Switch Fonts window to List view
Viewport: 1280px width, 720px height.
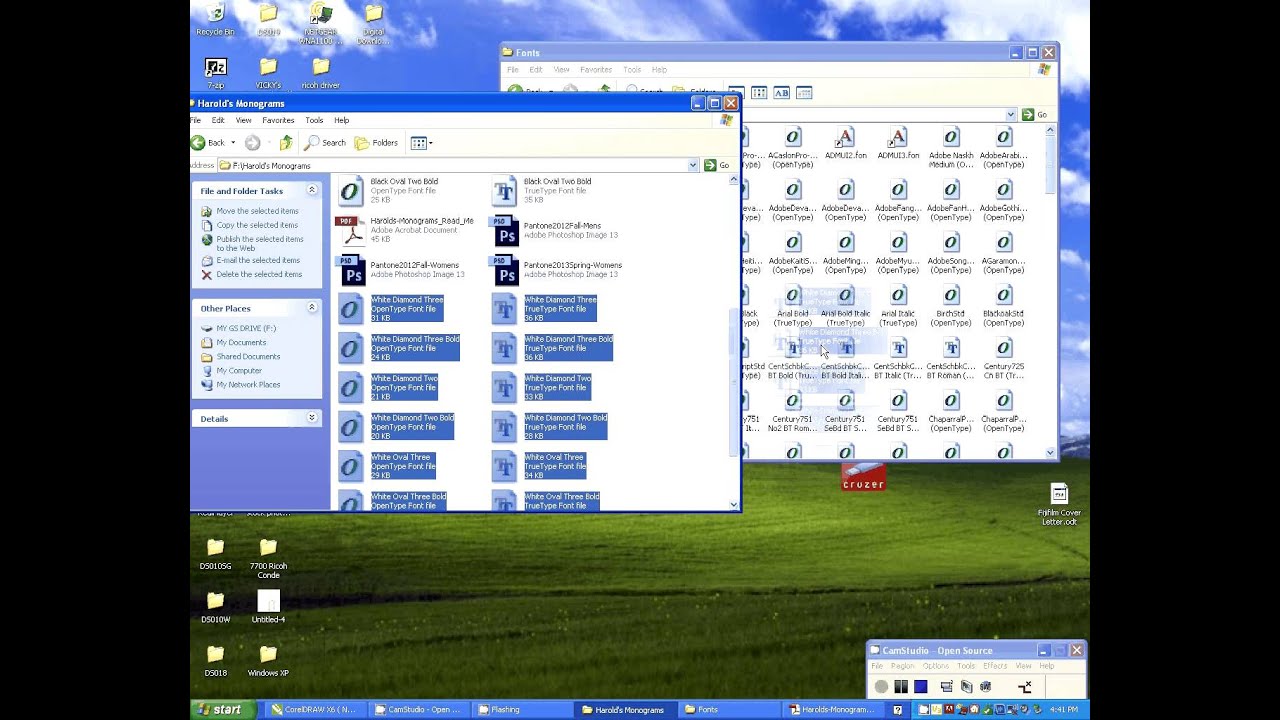(x=759, y=93)
